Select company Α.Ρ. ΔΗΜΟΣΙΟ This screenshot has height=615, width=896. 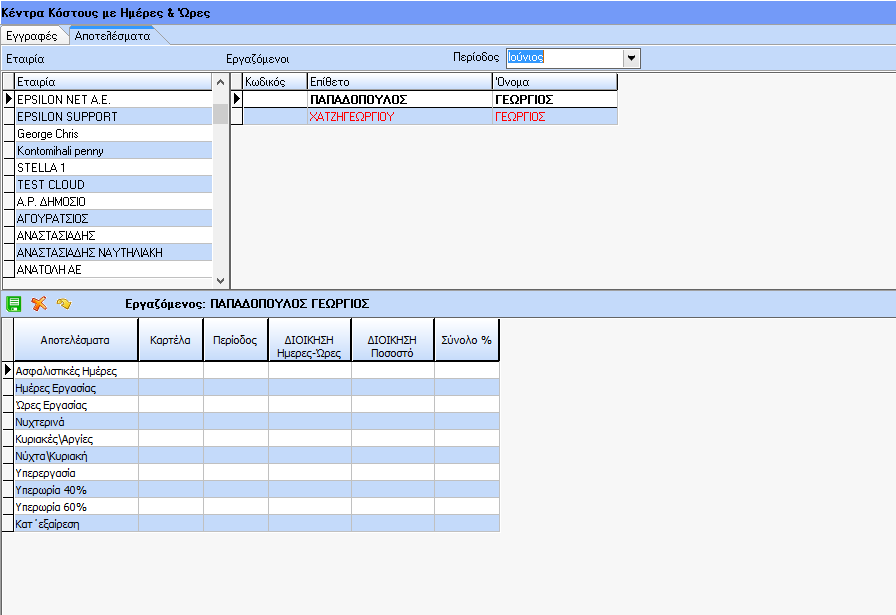click(114, 202)
